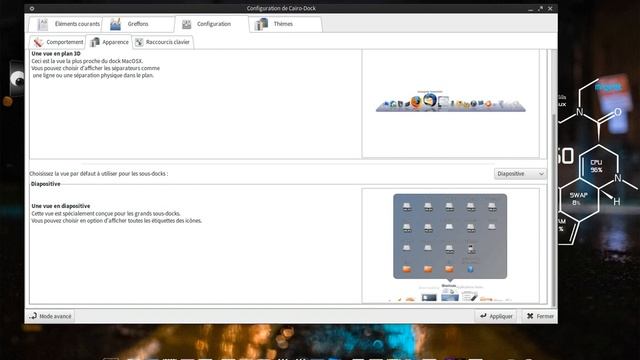This screenshot has height=360, width=640.
Task: Click the Fermer button
Action: pos(540,316)
